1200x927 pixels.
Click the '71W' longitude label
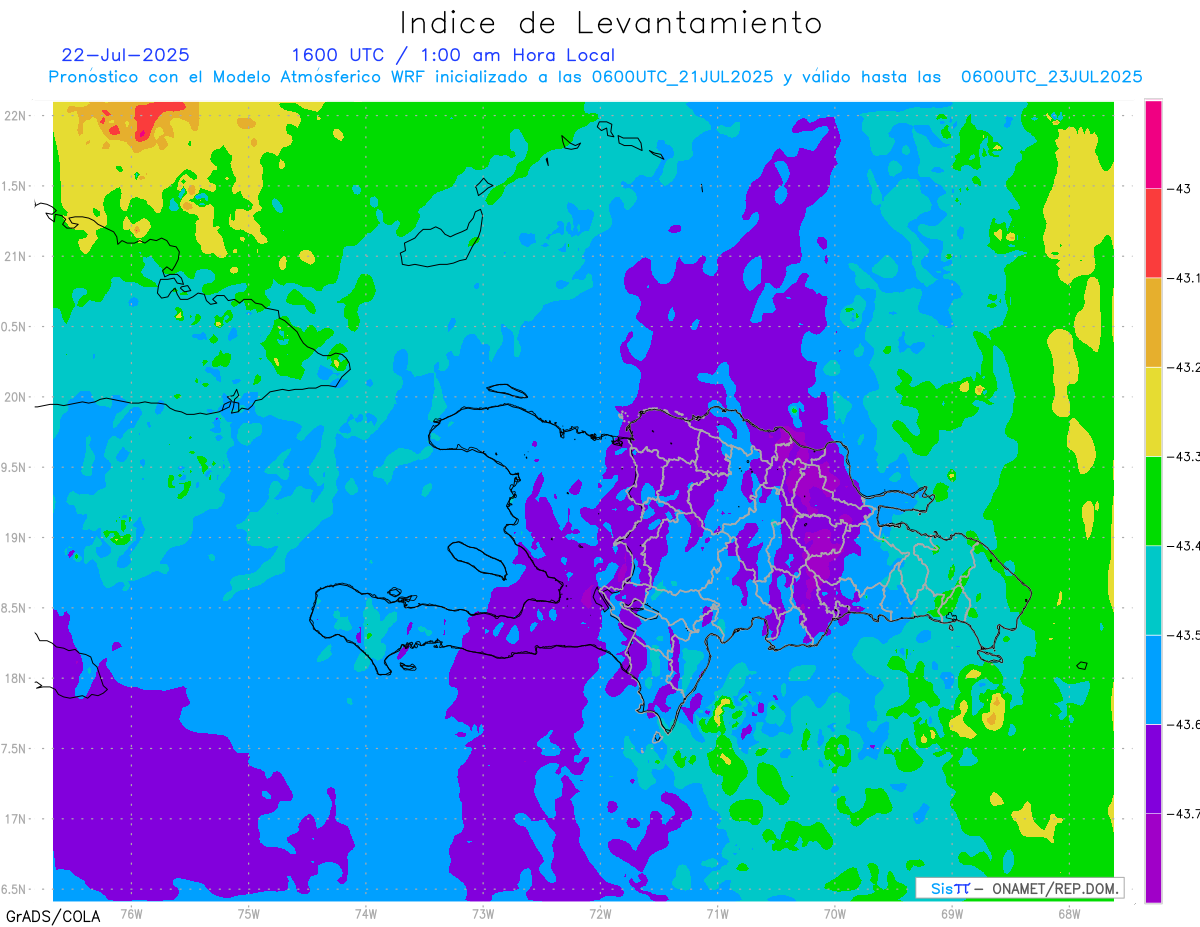coord(717,912)
